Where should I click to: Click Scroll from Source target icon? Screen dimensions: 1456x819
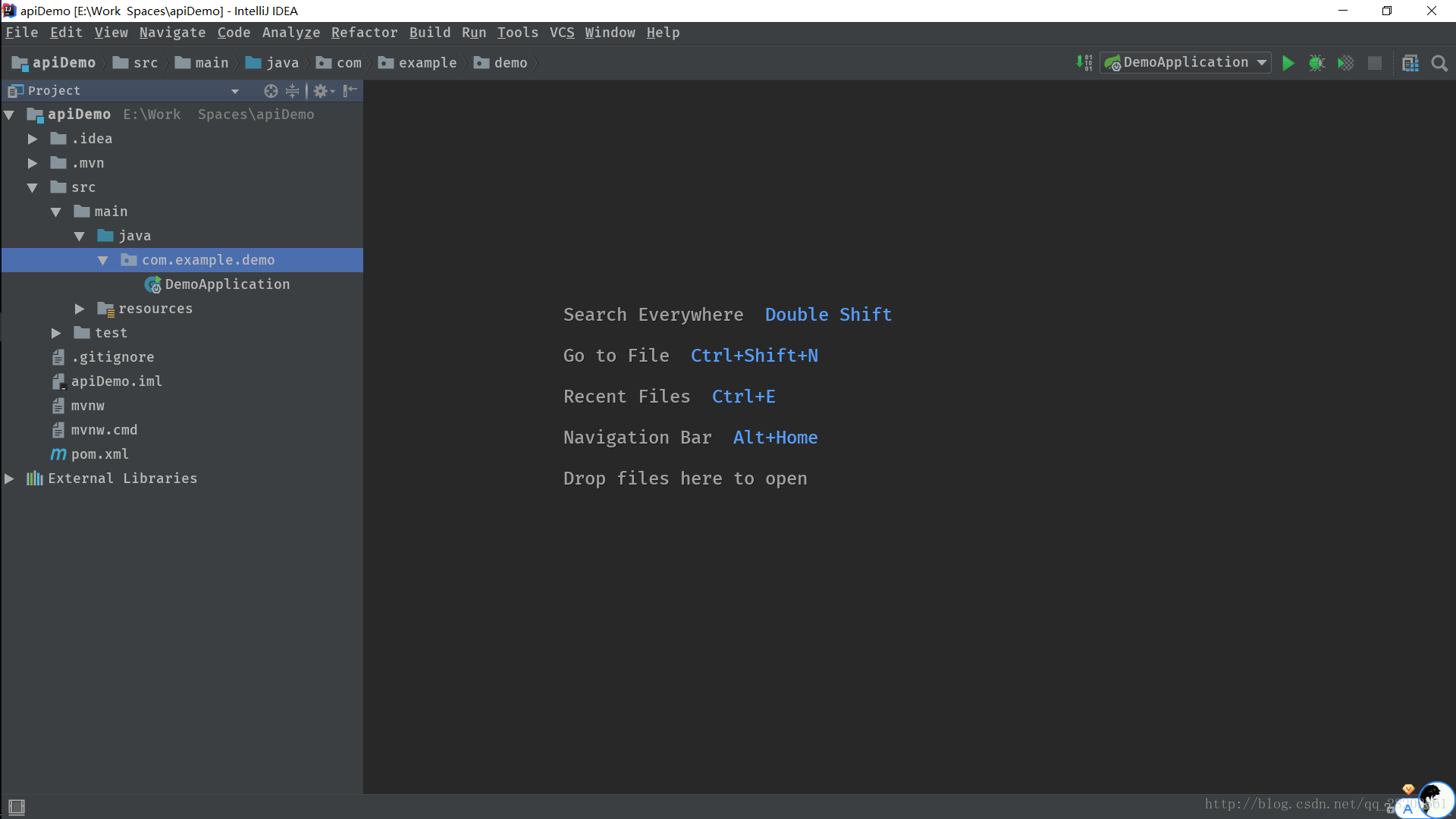[271, 91]
